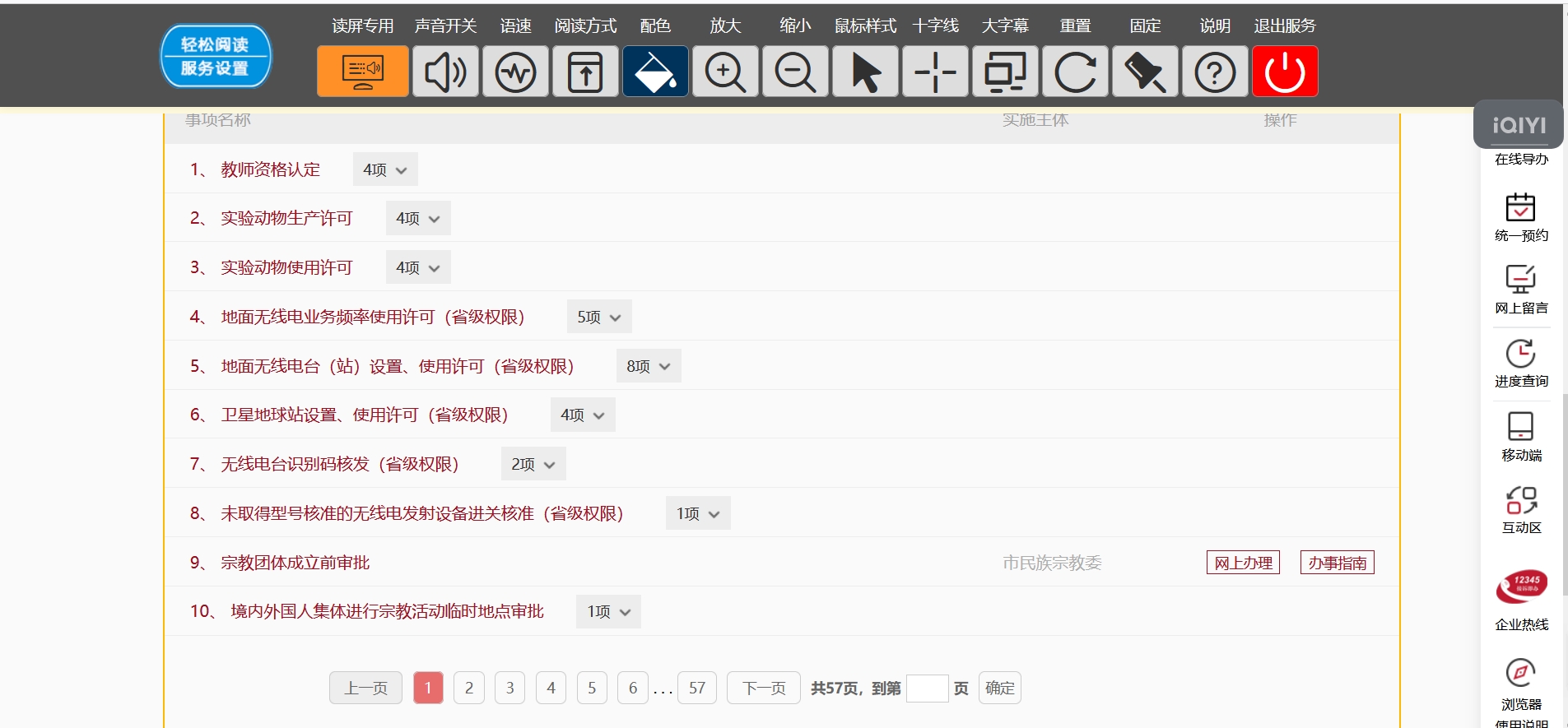Screen dimensions: 1568x728
Task: Go to page 6 in pagination
Action: [633, 688]
